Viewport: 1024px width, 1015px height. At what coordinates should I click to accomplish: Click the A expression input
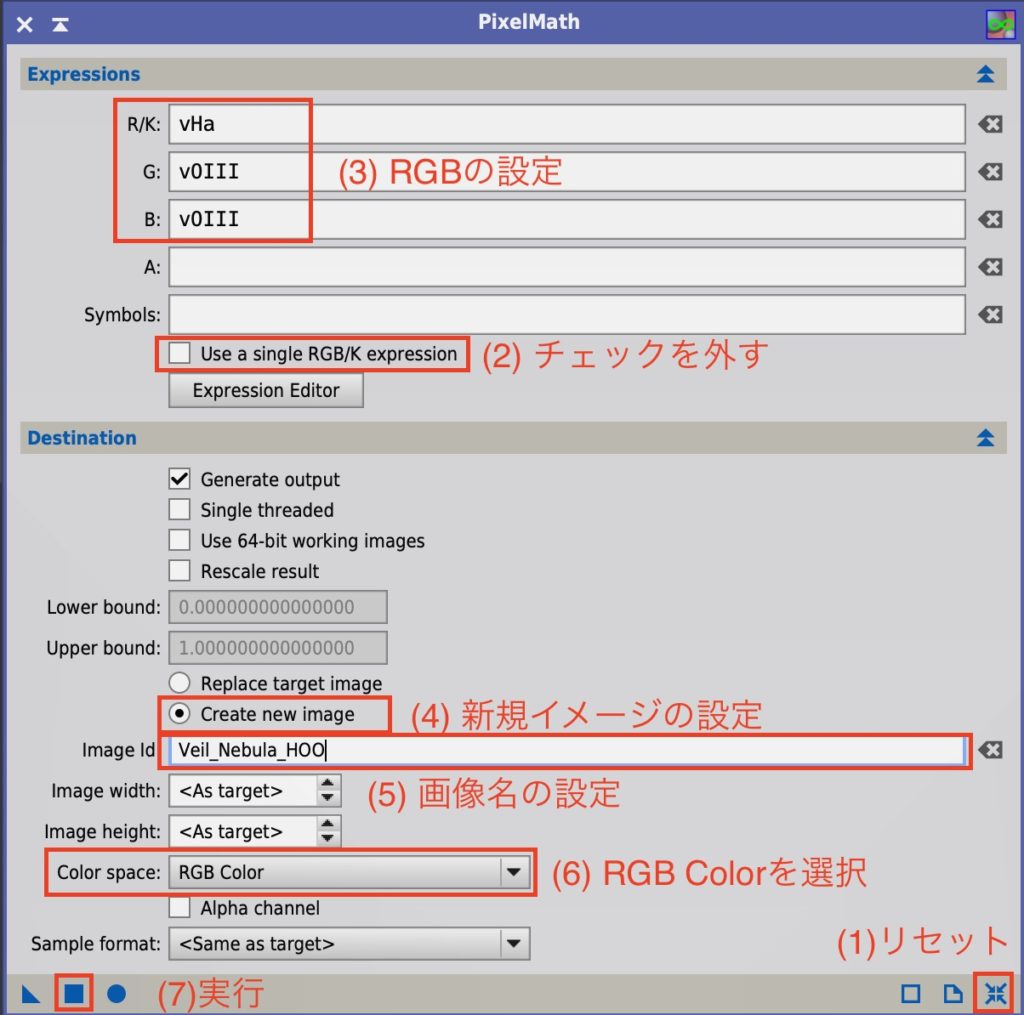coord(567,267)
